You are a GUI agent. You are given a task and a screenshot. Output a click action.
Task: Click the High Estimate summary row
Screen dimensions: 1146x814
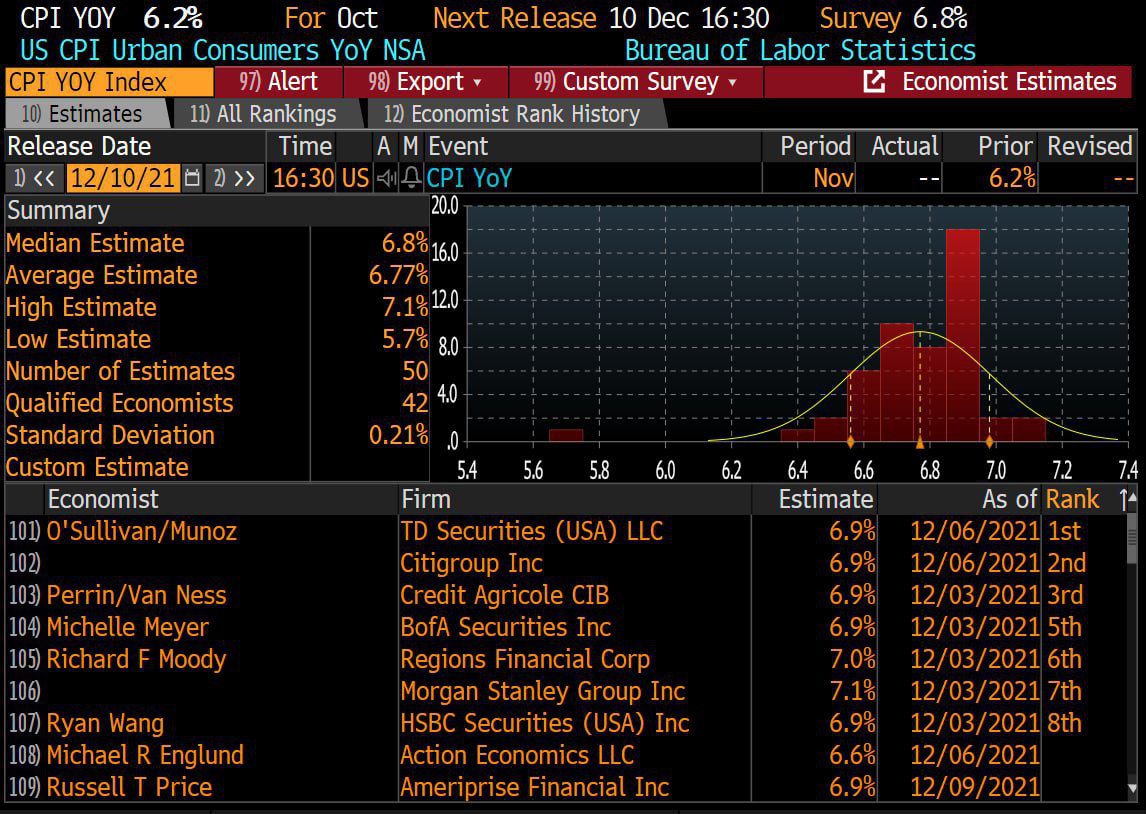(x=217, y=308)
